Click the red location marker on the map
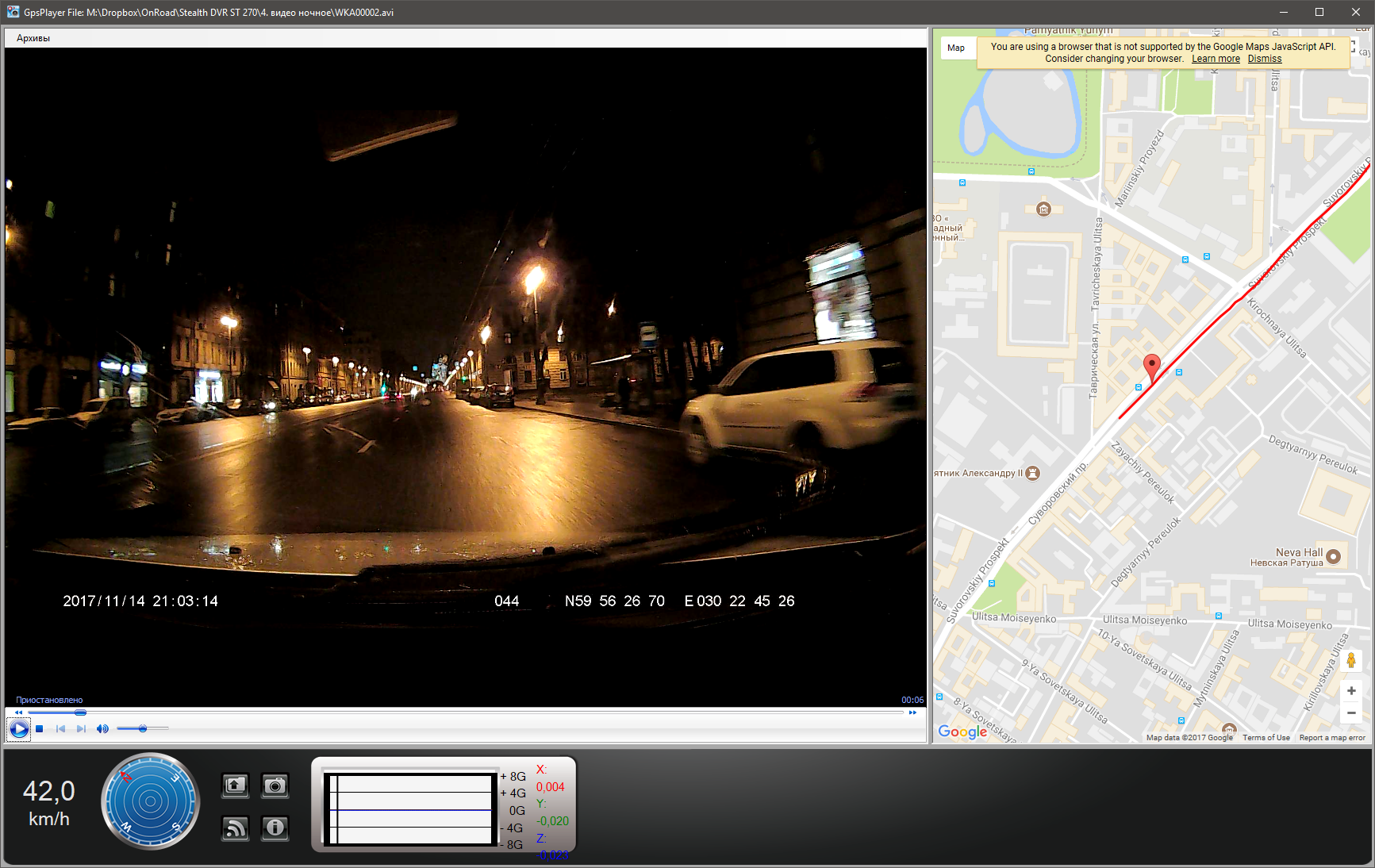The image size is (1375, 868). click(x=1152, y=368)
